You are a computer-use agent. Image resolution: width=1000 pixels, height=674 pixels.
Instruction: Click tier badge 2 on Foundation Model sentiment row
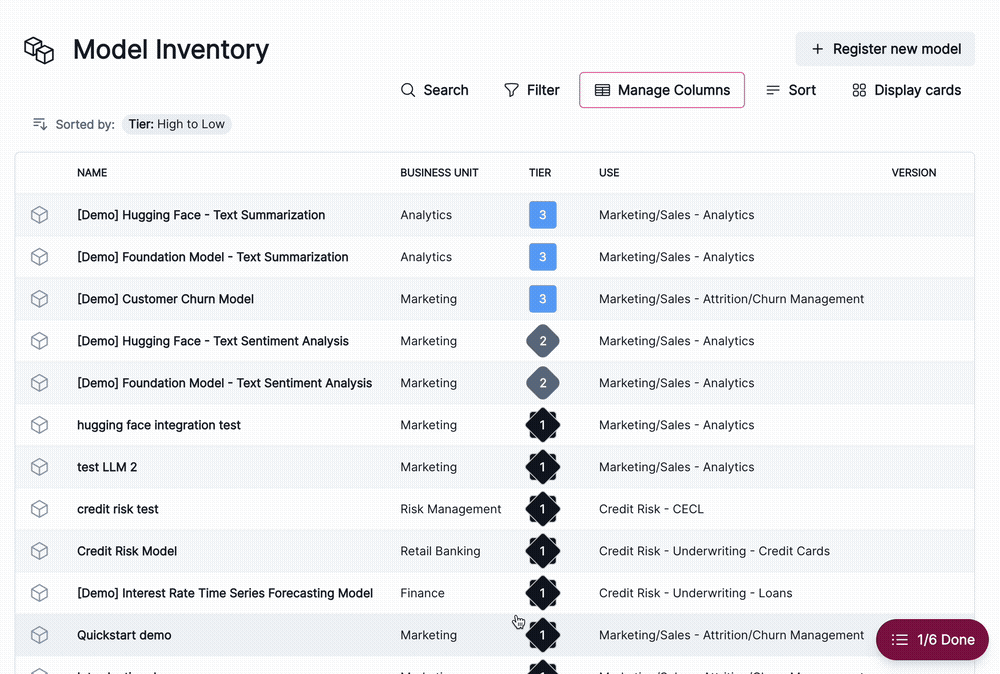[542, 383]
